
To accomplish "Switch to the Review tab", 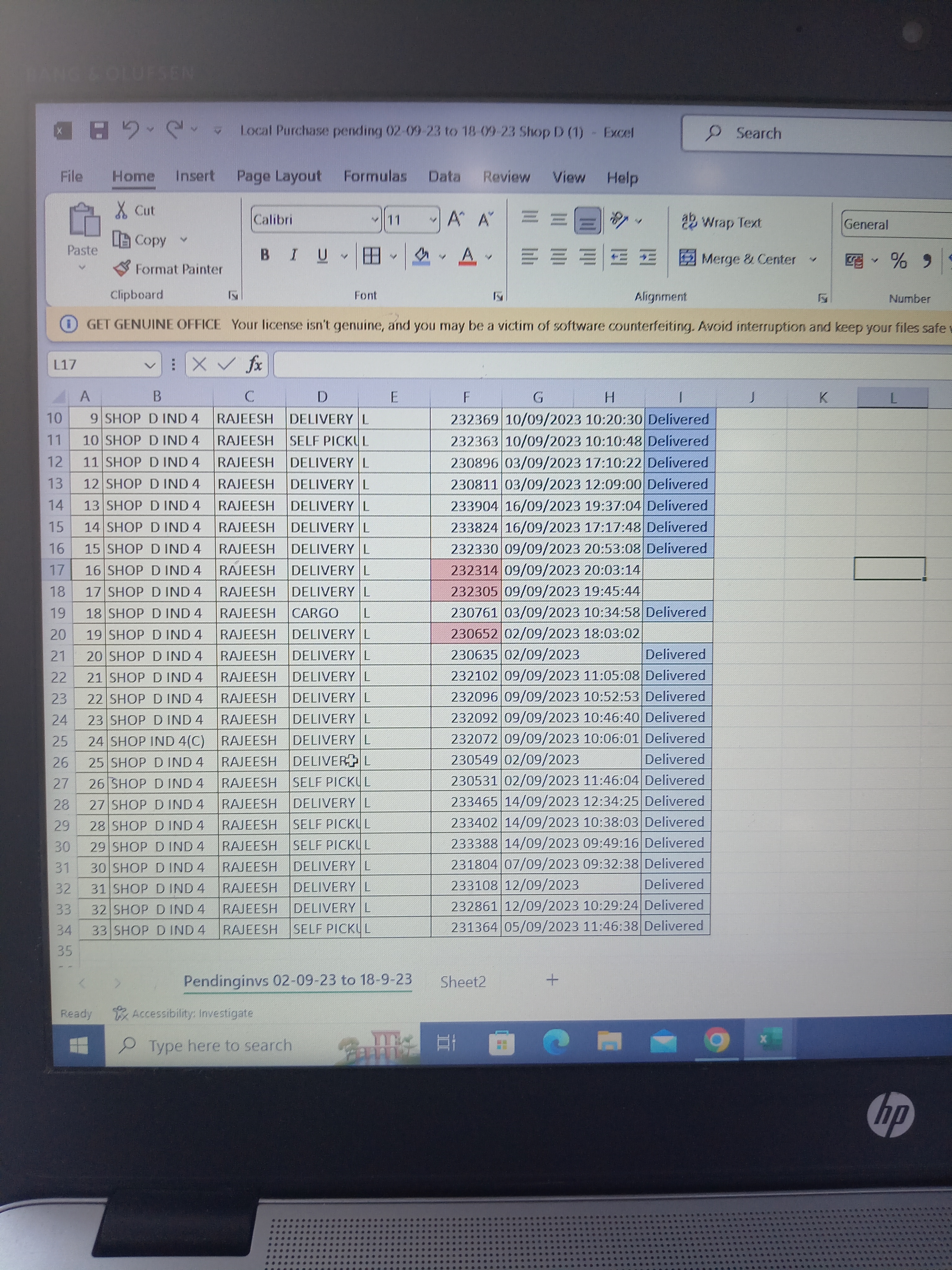I will (x=506, y=177).
